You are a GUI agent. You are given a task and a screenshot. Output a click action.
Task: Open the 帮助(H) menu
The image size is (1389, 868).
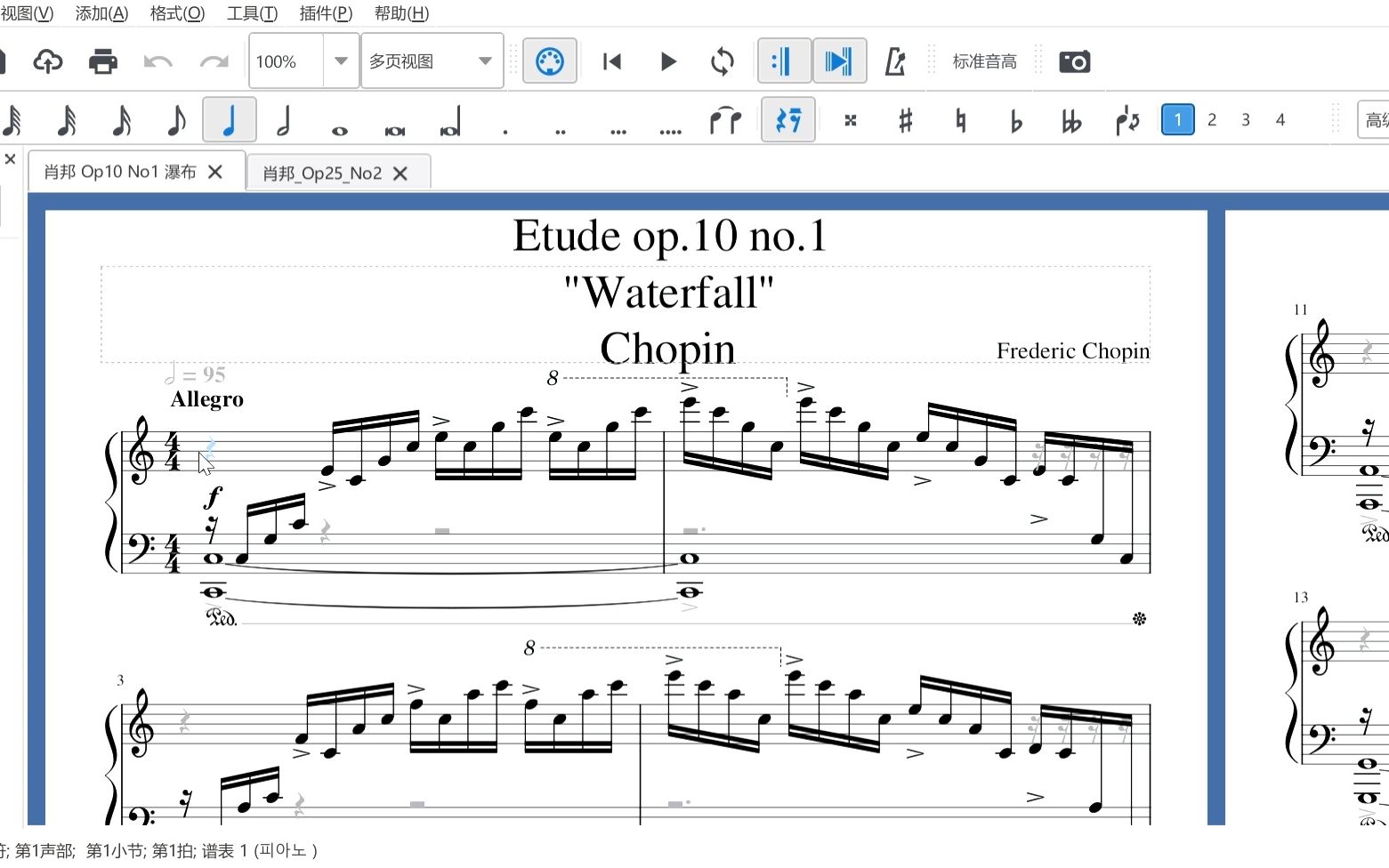point(401,13)
